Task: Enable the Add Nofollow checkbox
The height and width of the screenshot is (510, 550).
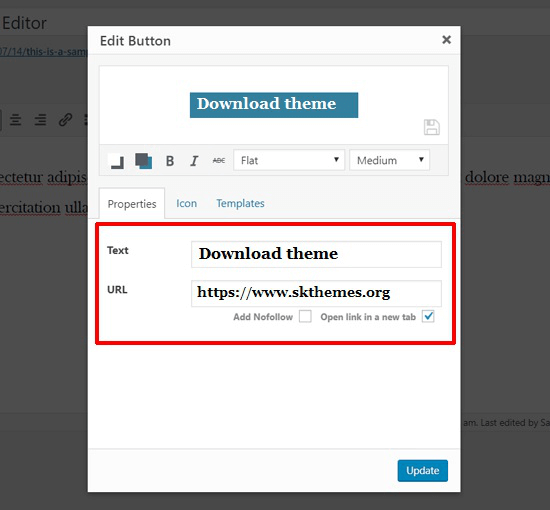Action: coord(305,316)
